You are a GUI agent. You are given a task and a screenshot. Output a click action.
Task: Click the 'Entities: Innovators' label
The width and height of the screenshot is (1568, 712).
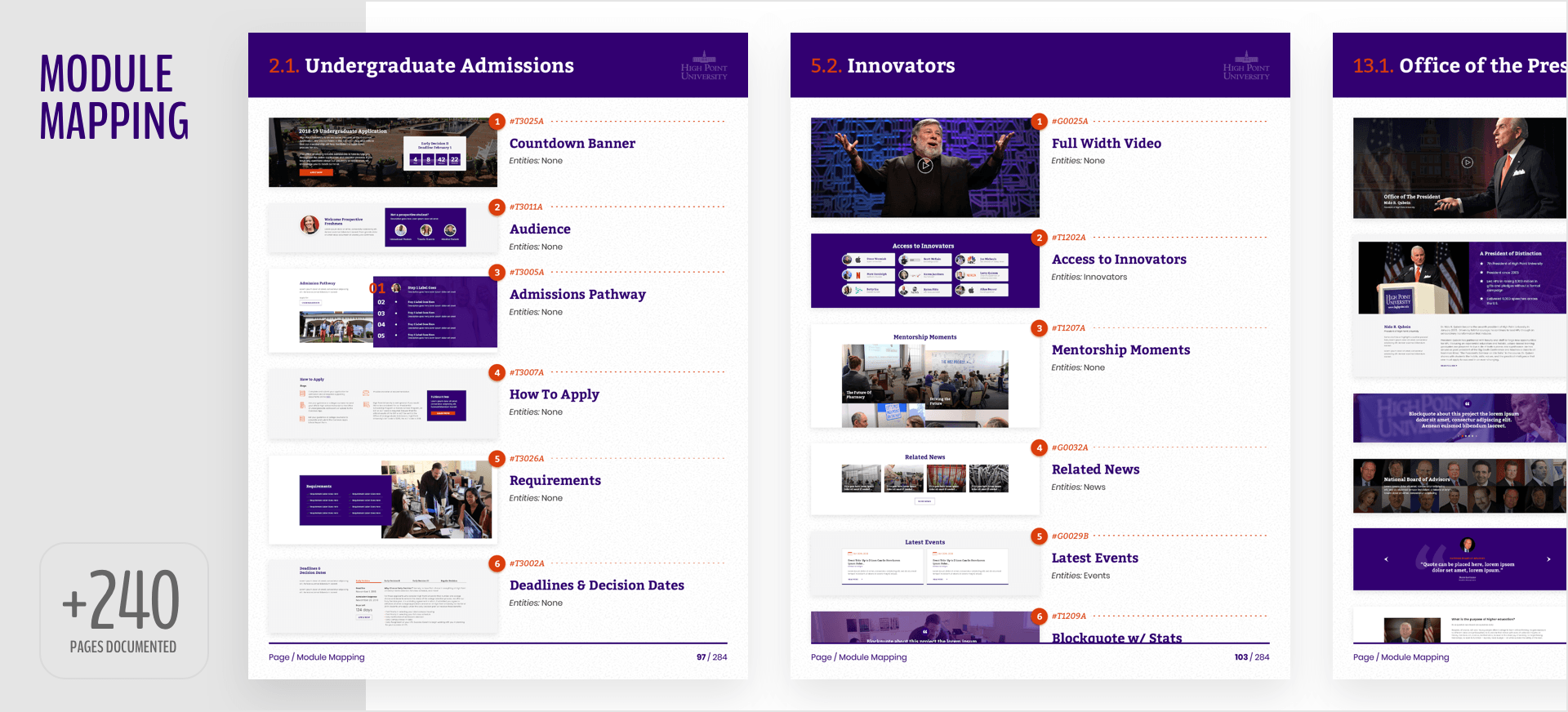(1089, 278)
